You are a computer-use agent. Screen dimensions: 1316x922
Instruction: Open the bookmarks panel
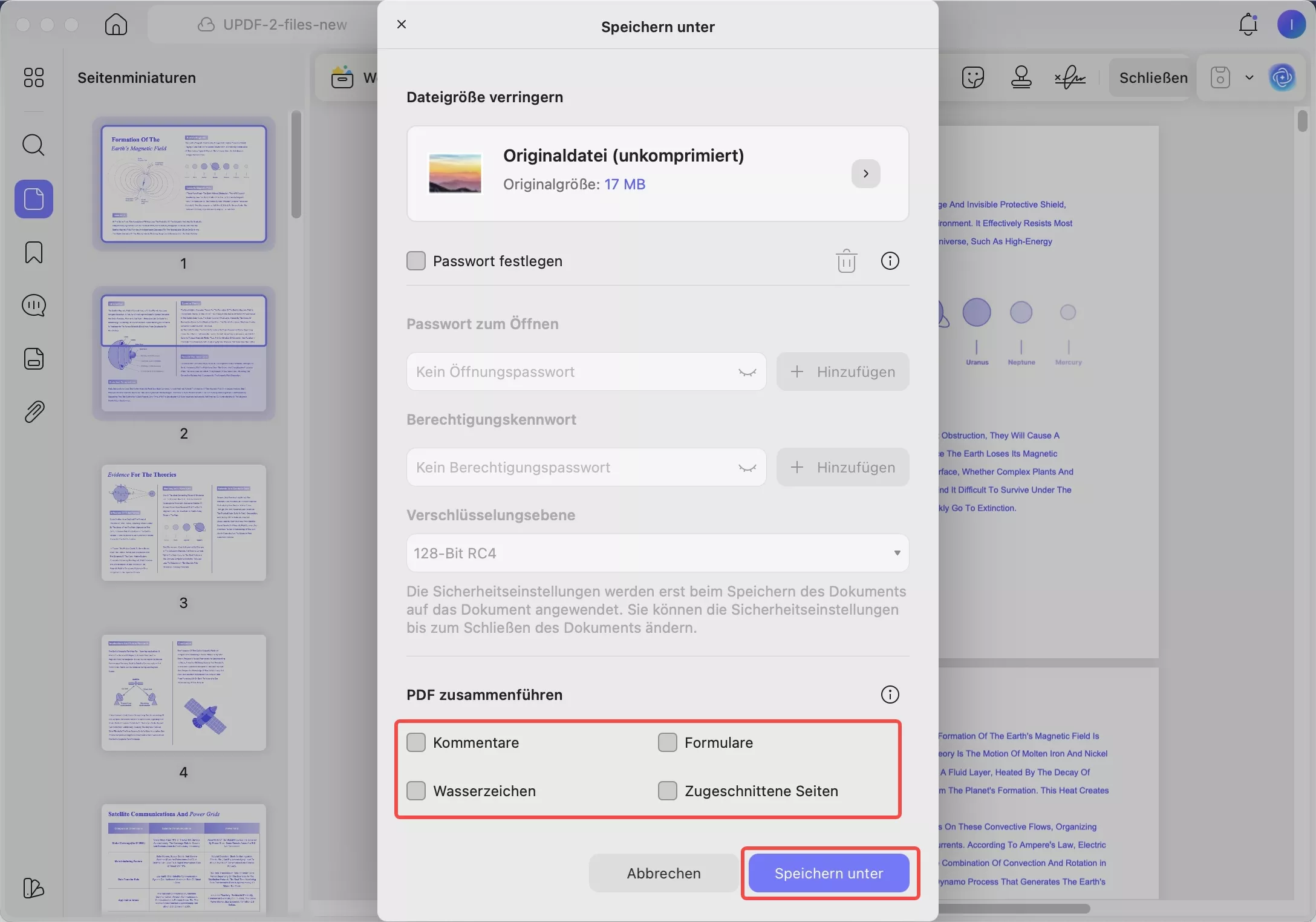(34, 252)
